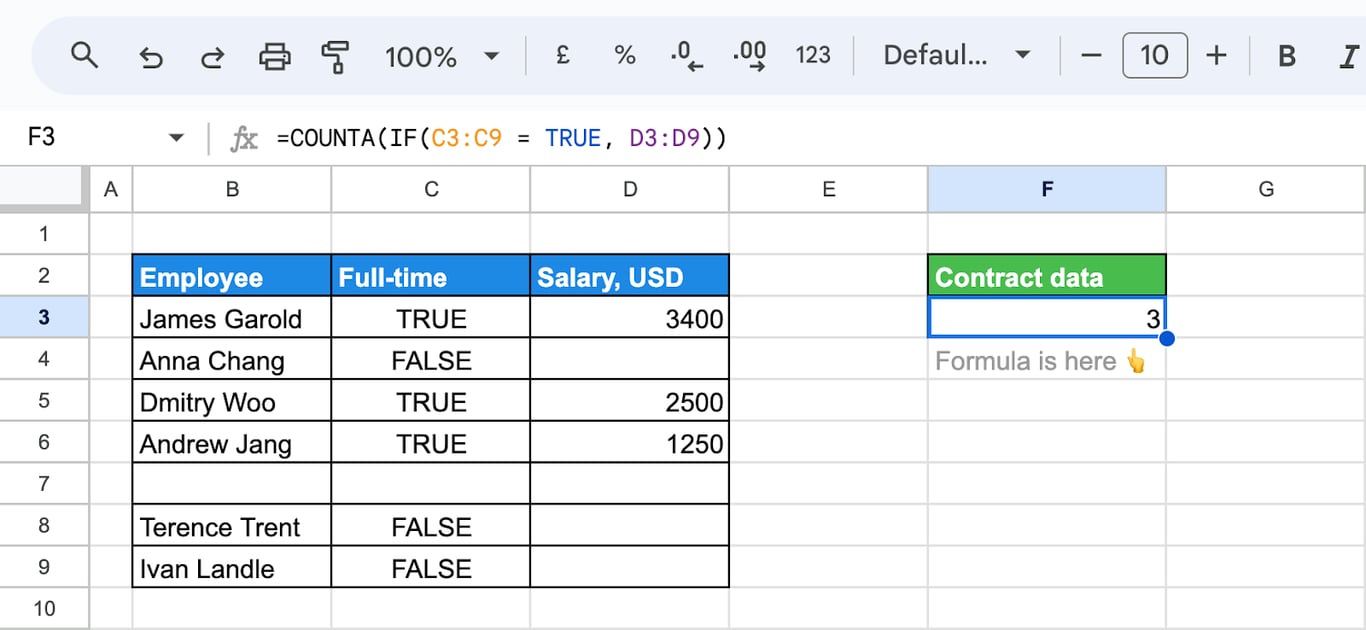Select column E header
The height and width of the screenshot is (630, 1366).
828,189
